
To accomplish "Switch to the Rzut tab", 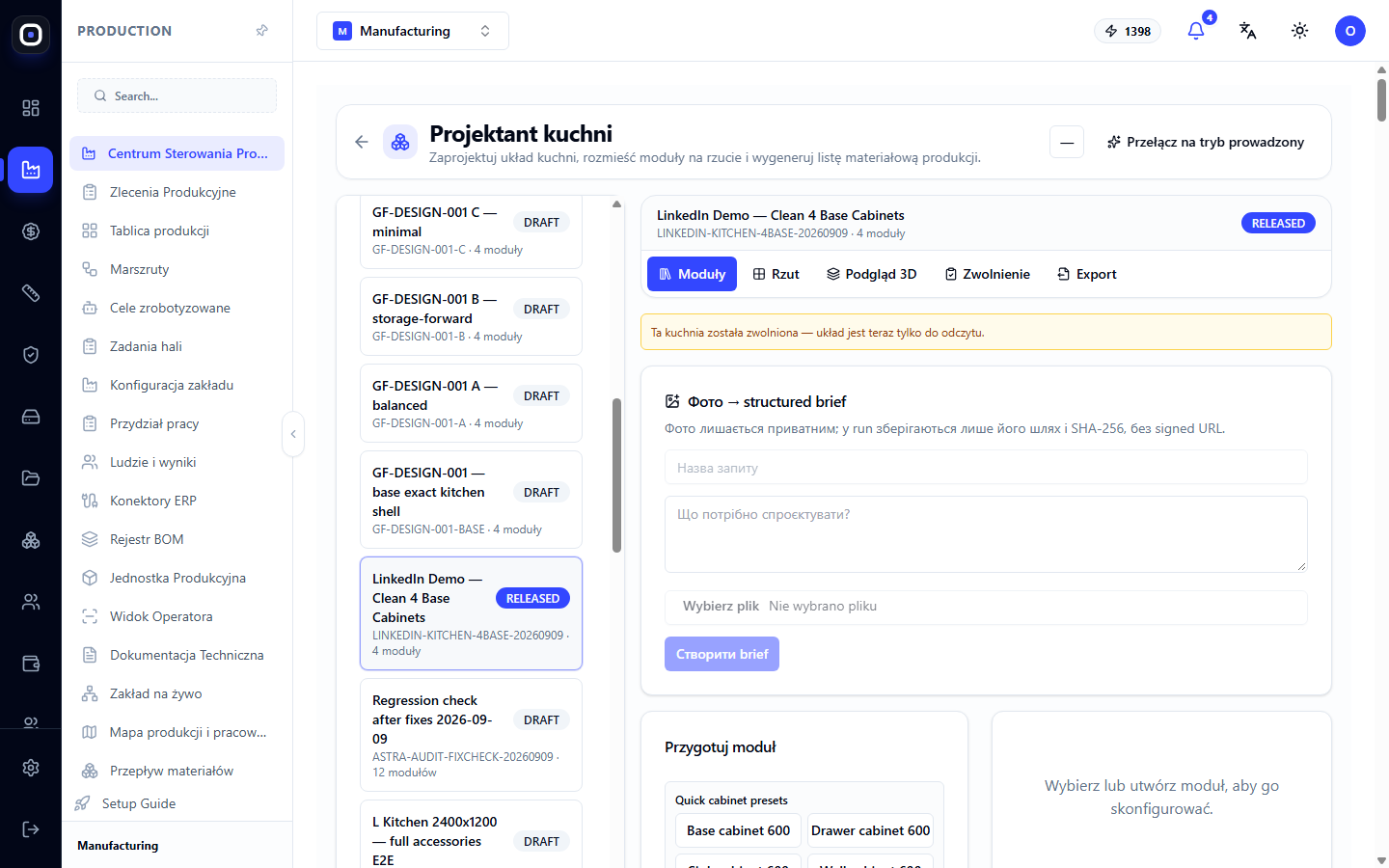I will tap(776, 274).
